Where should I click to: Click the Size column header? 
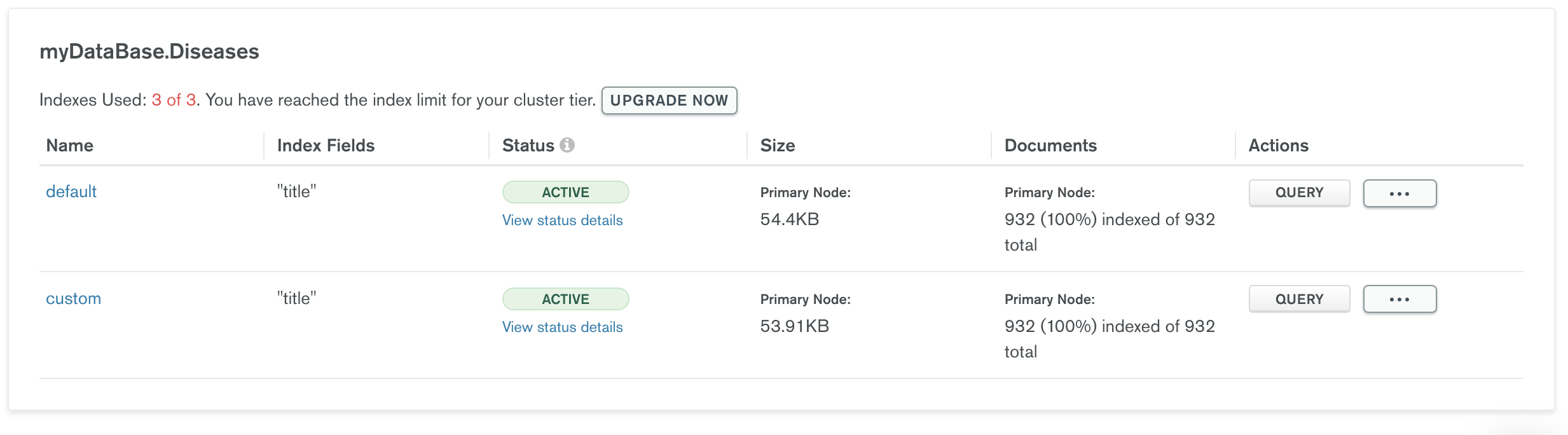tap(777, 146)
